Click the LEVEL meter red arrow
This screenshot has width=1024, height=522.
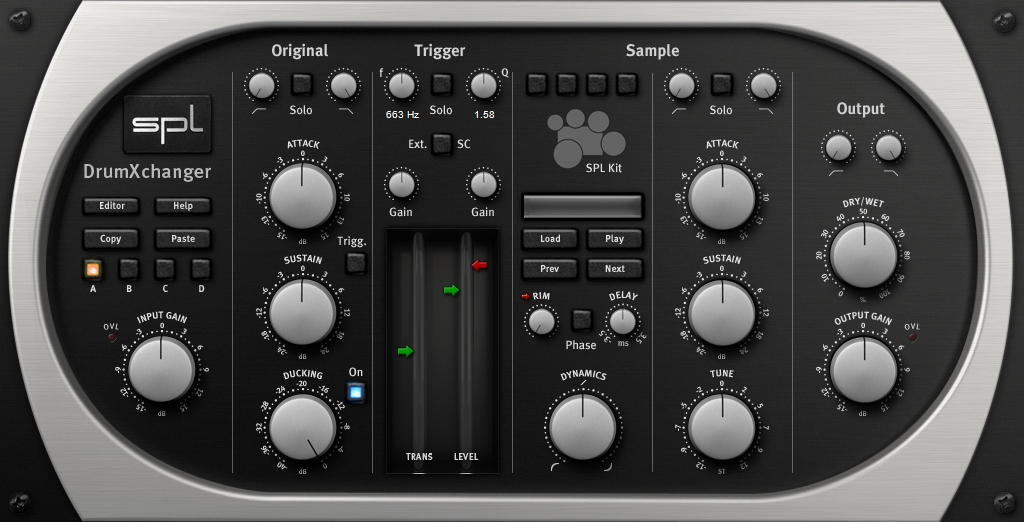point(479,265)
